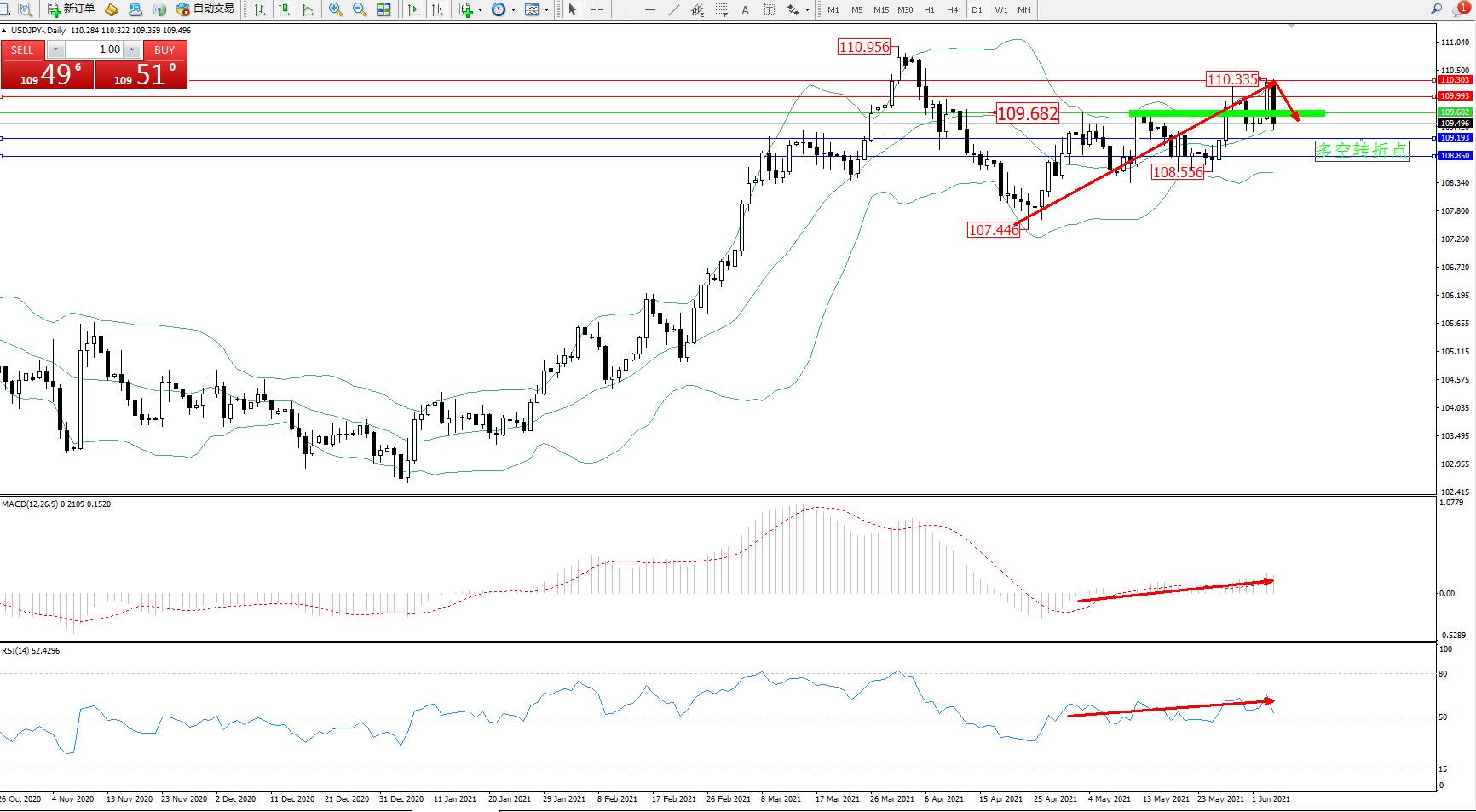The image size is (1476, 812).
Task: Zoom in on the chart
Action: point(336,9)
